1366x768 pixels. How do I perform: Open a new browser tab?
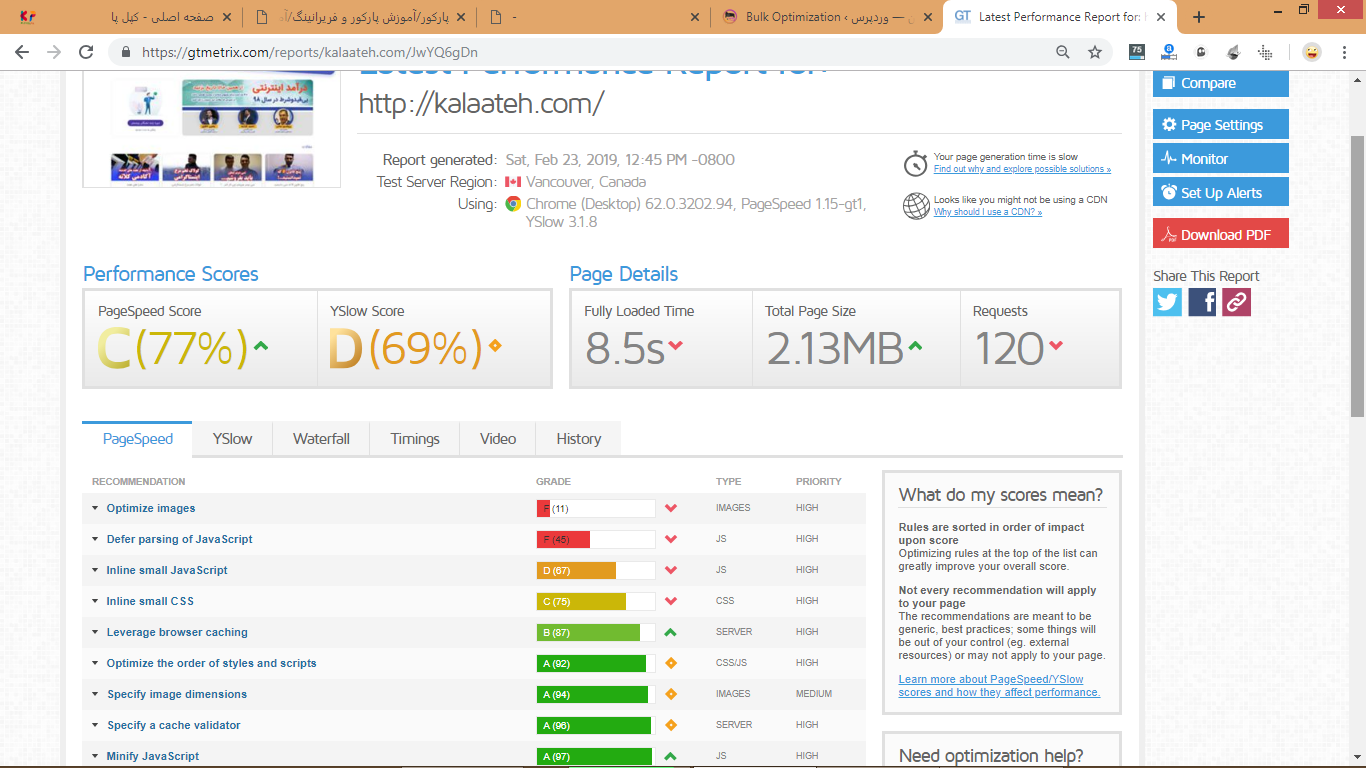tap(1199, 17)
